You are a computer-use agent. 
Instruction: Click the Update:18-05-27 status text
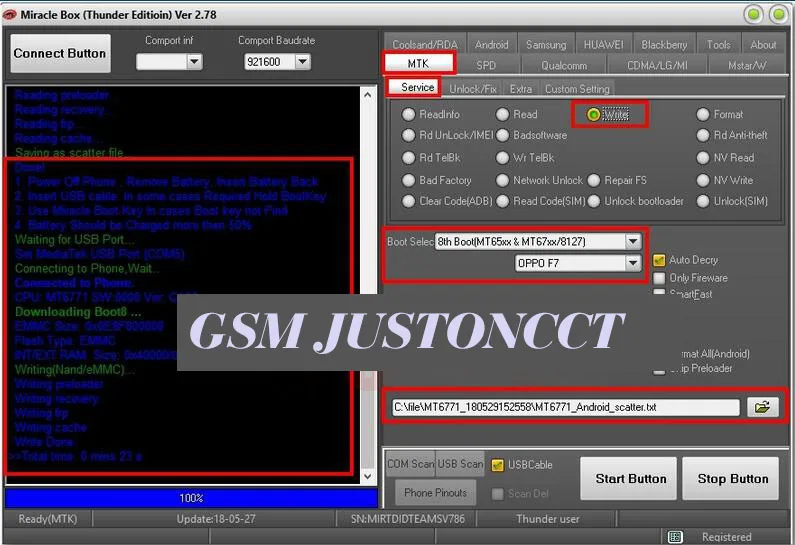point(216,519)
